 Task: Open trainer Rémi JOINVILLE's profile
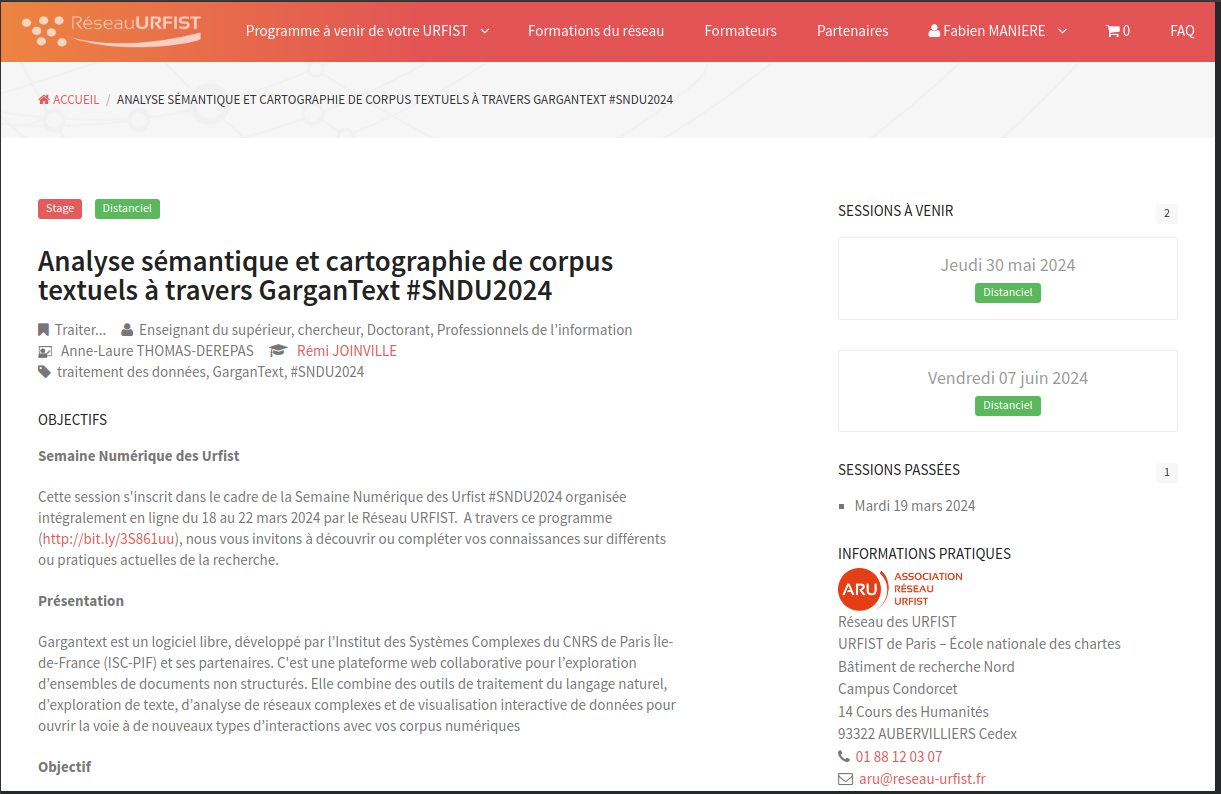(x=347, y=351)
